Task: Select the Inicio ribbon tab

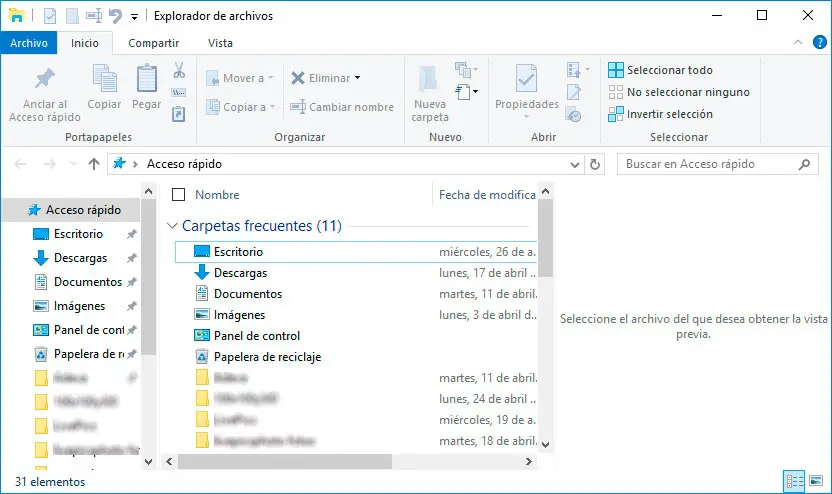Action: pyautogui.click(x=85, y=43)
